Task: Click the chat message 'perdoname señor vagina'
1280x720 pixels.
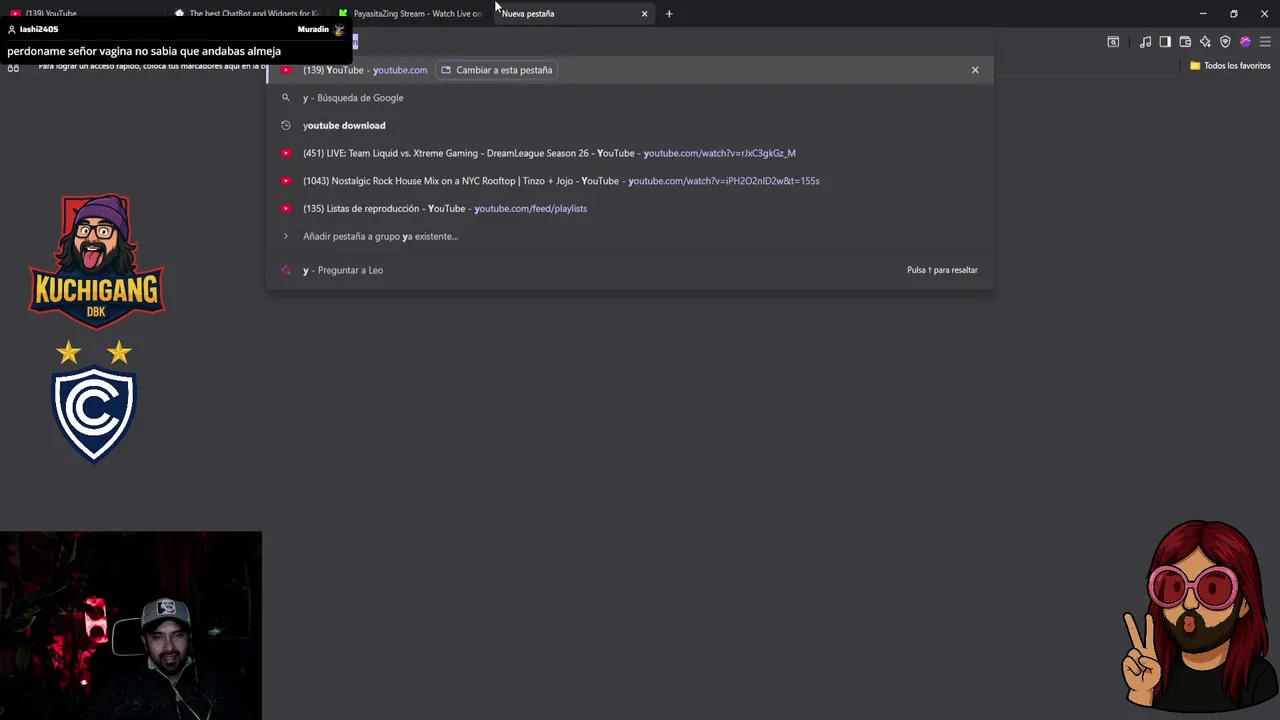Action: point(144,51)
